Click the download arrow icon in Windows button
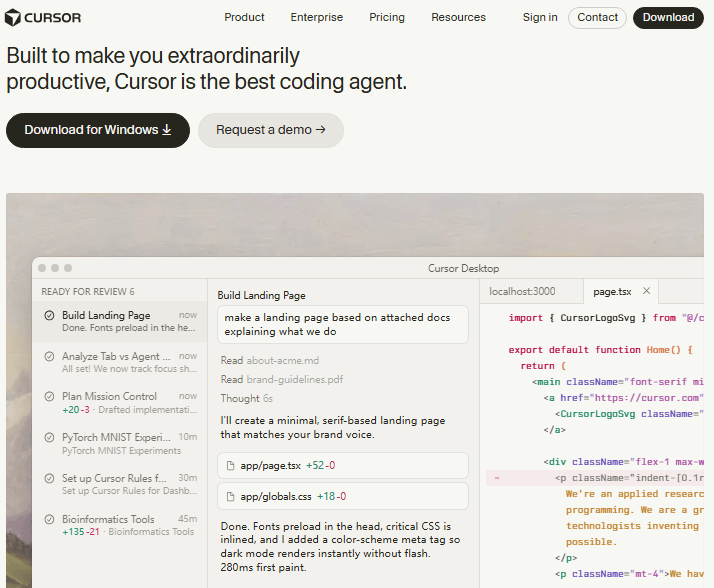 coord(167,130)
